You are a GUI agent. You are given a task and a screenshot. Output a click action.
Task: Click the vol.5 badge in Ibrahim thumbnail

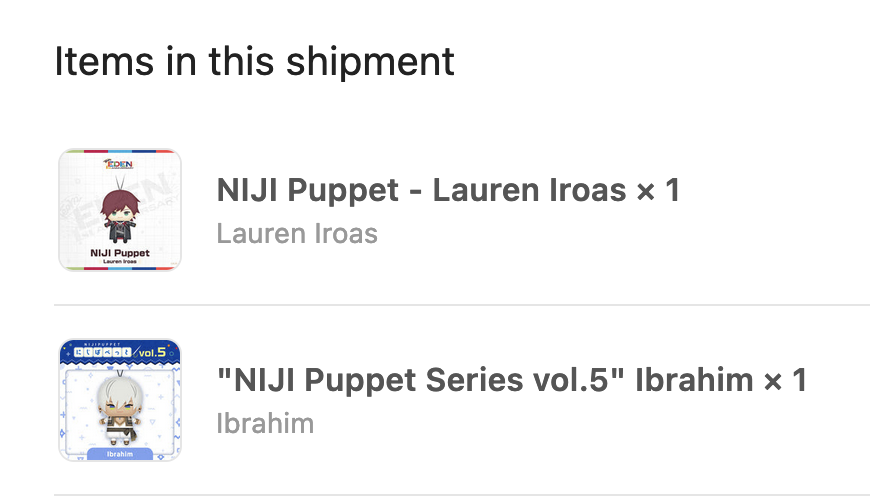(152, 352)
